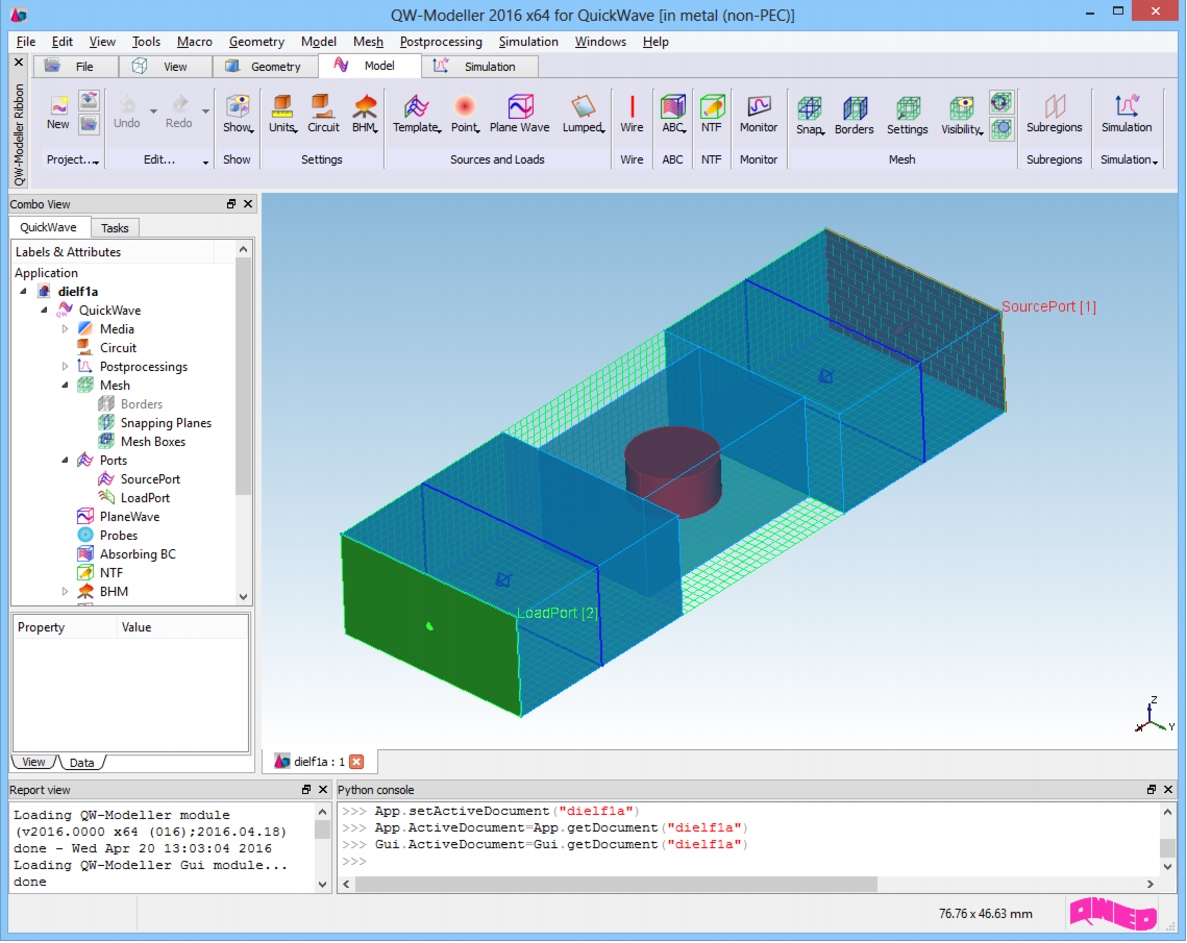1187x943 pixels.
Task: Add a Point source
Action: (465, 114)
